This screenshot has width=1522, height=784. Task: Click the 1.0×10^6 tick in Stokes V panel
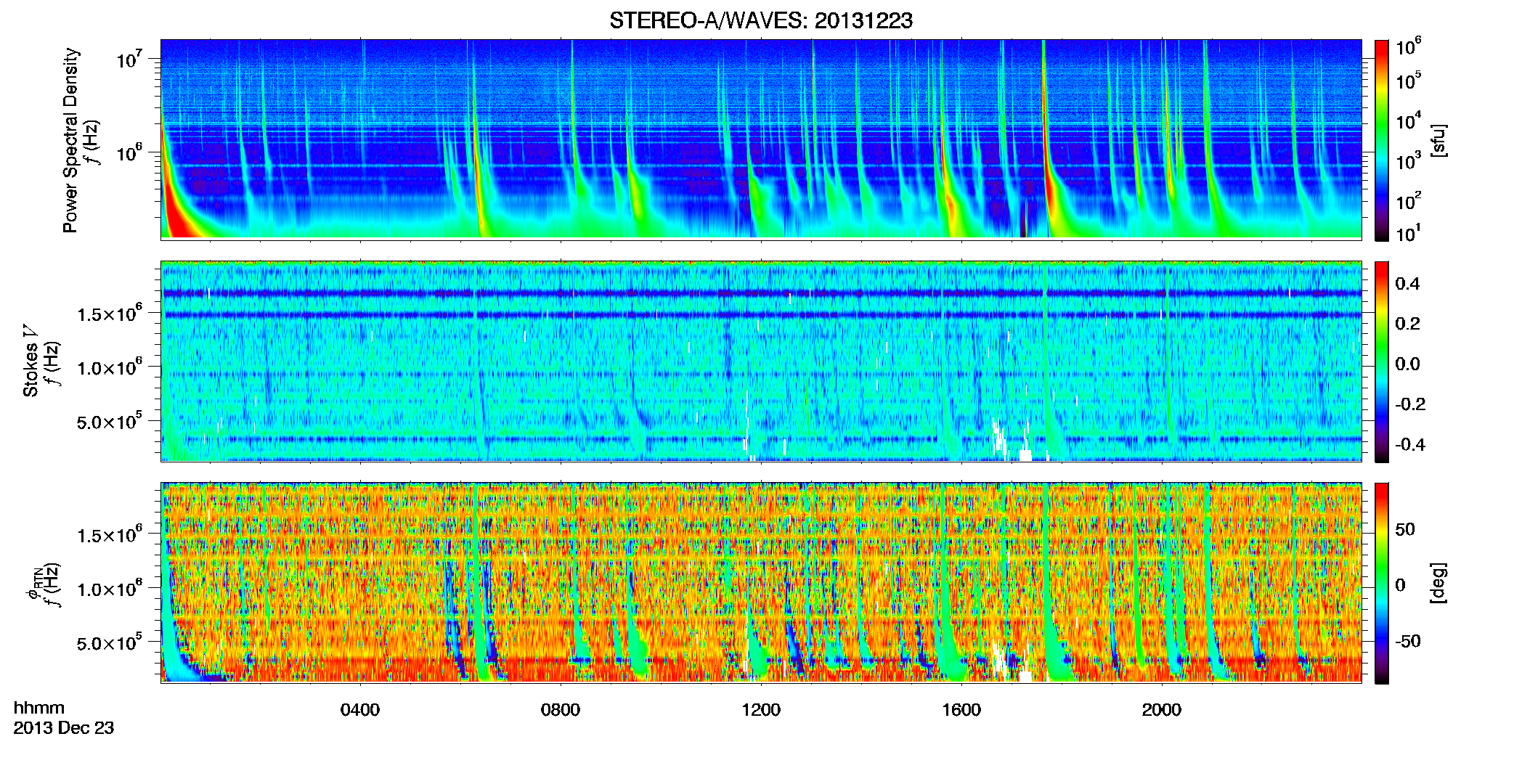(110, 366)
